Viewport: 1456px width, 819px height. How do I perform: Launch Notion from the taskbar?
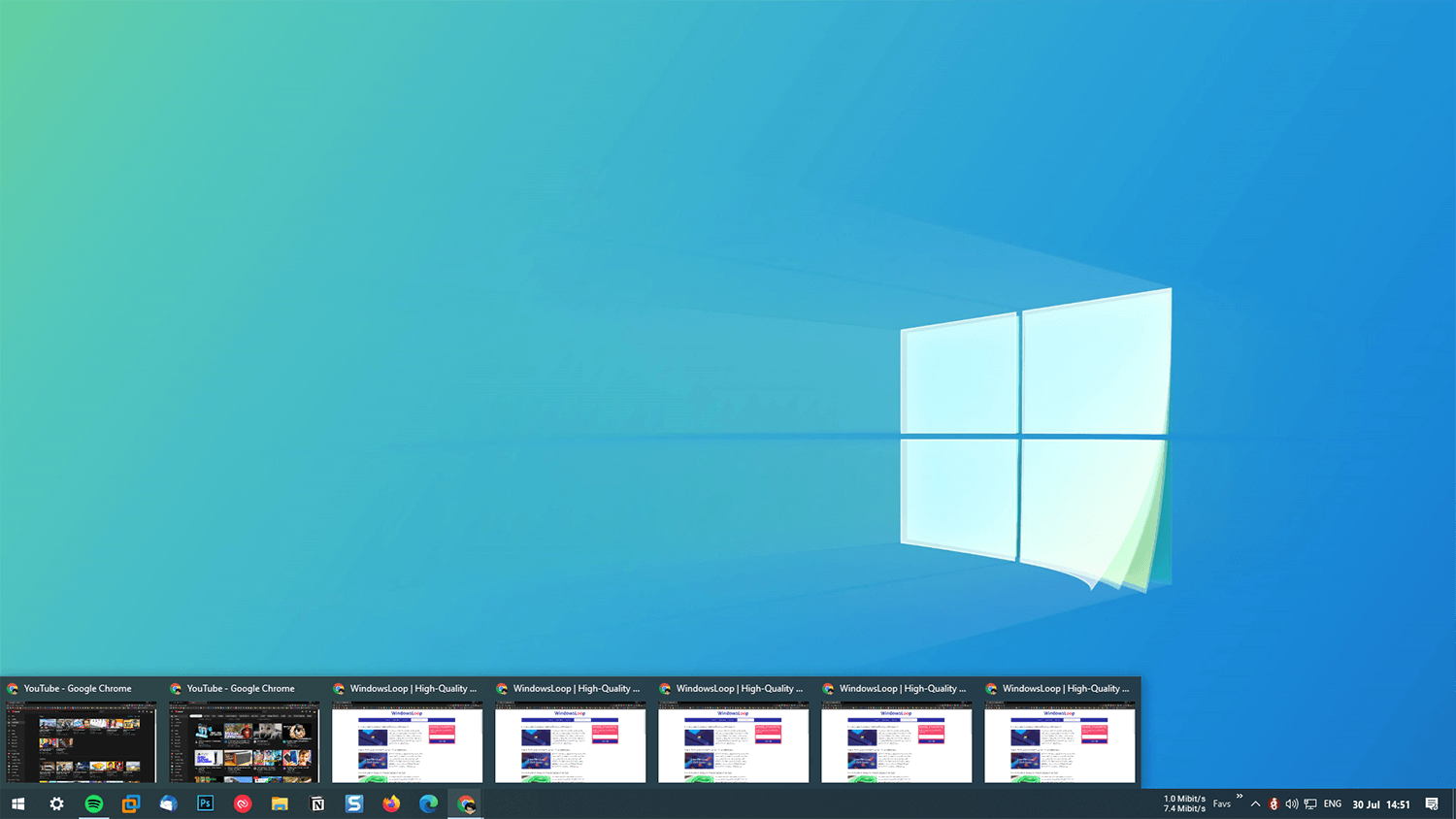tap(317, 803)
